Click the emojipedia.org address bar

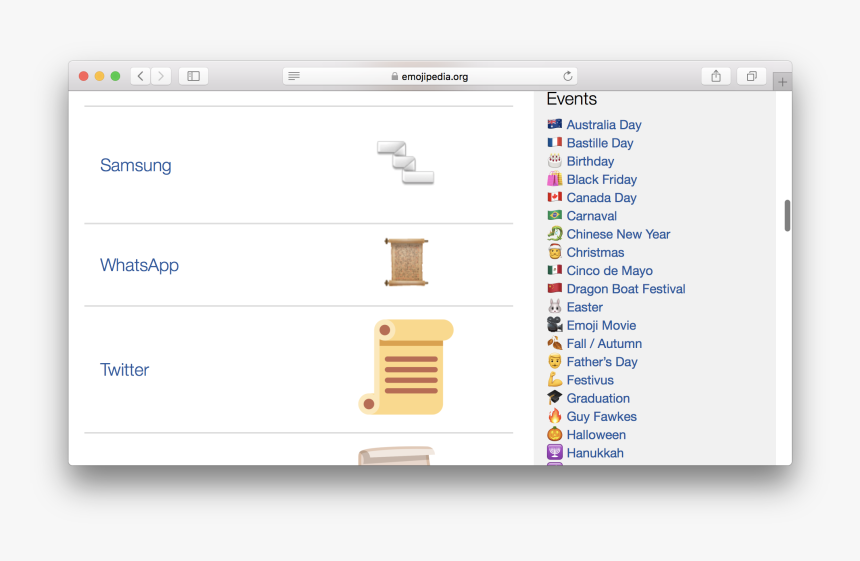429,76
